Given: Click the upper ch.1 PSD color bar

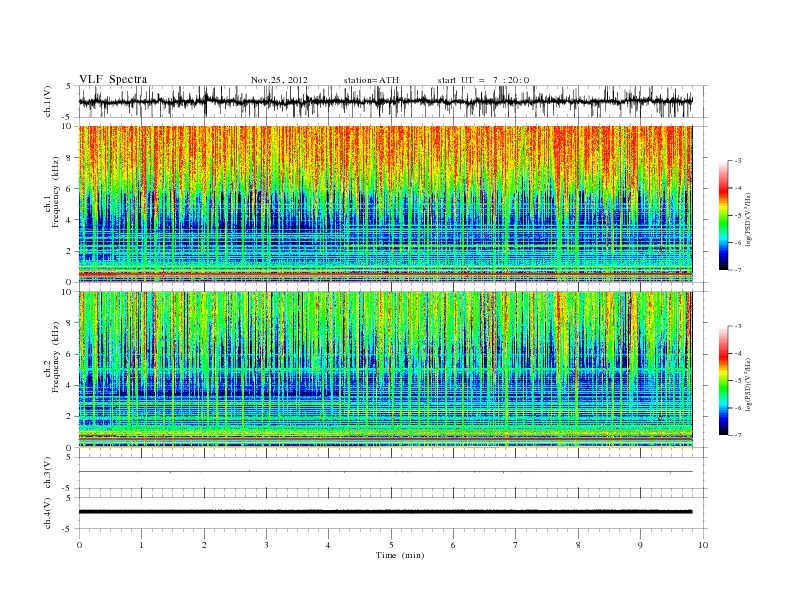Looking at the screenshot, I should click(723, 215).
